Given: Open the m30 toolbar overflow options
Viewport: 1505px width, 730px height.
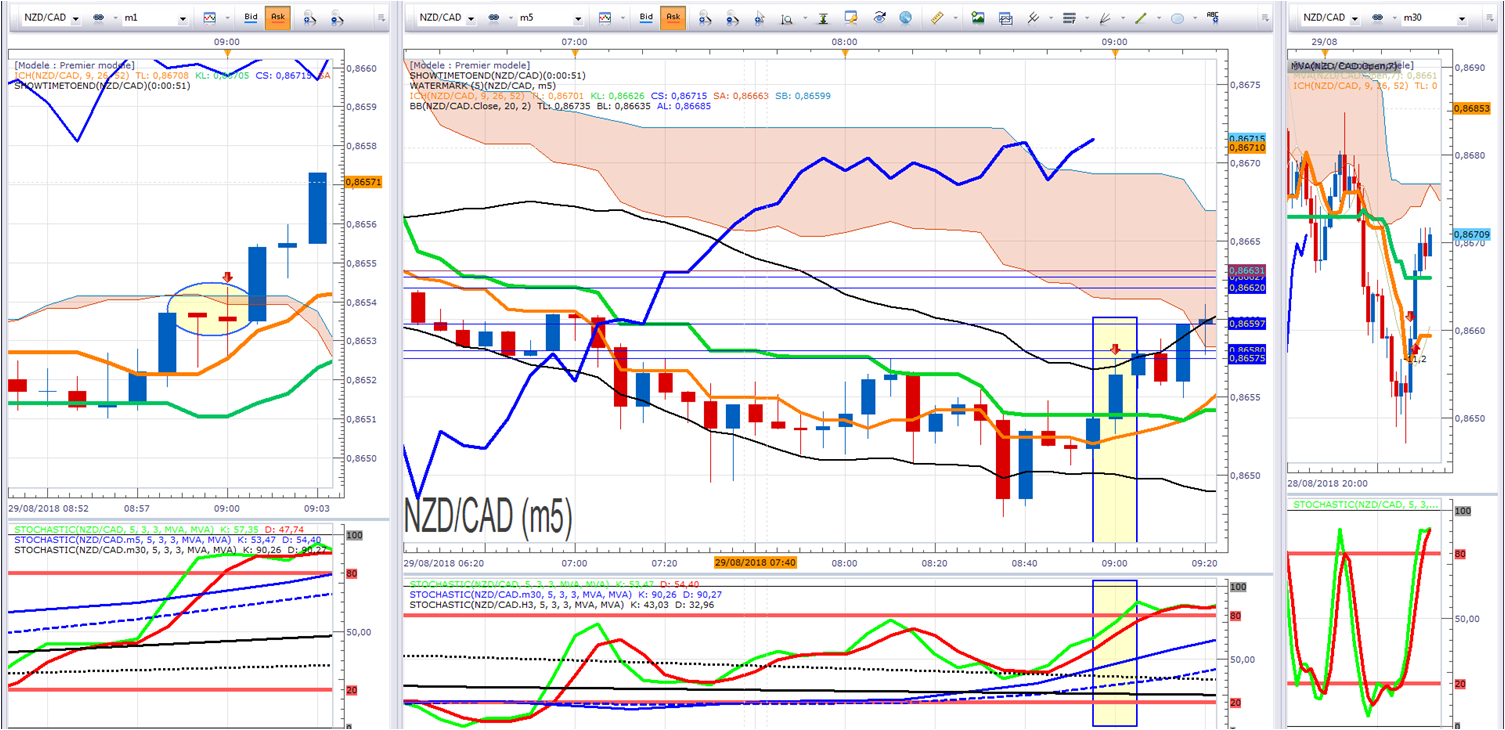Looking at the screenshot, I should (x=1490, y=18).
